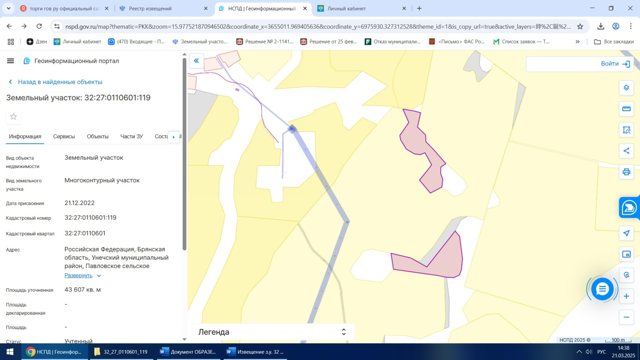
Task: Open the area search tool on map
Action: pyautogui.click(x=626, y=130)
